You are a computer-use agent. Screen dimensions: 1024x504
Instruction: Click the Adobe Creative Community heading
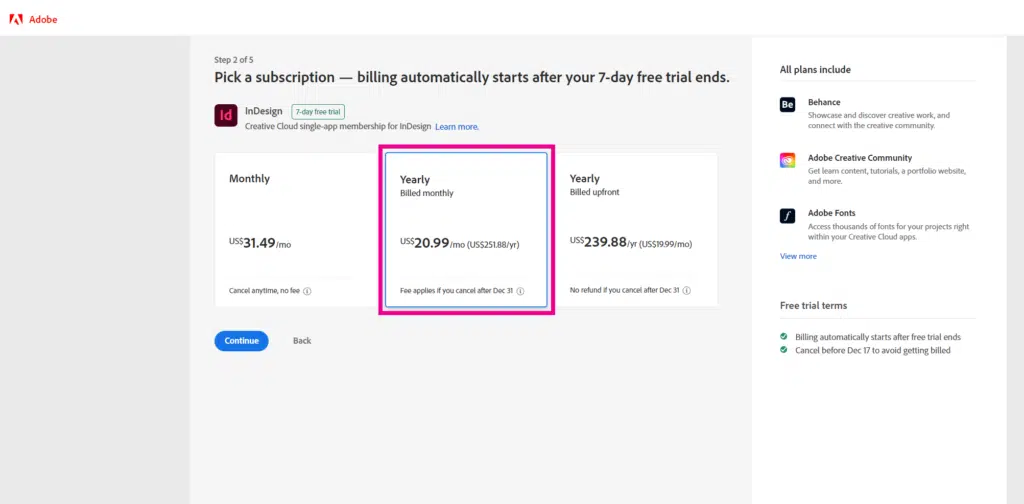860,158
